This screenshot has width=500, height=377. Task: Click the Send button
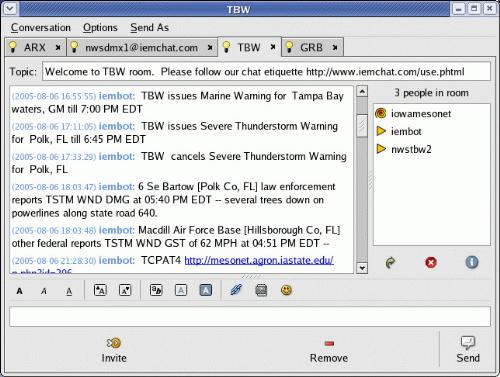click(x=468, y=349)
